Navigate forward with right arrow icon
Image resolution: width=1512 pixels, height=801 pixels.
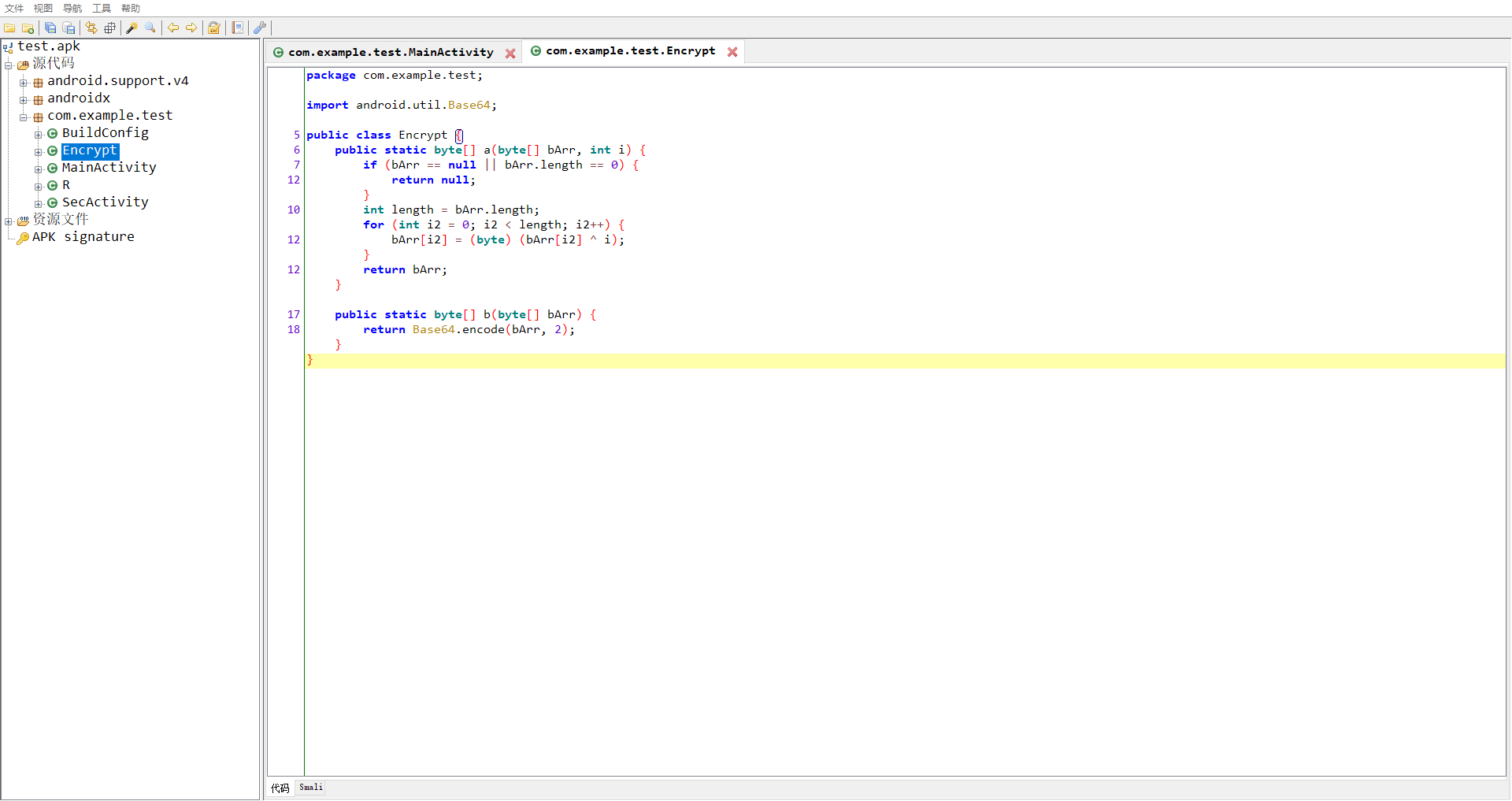[191, 28]
